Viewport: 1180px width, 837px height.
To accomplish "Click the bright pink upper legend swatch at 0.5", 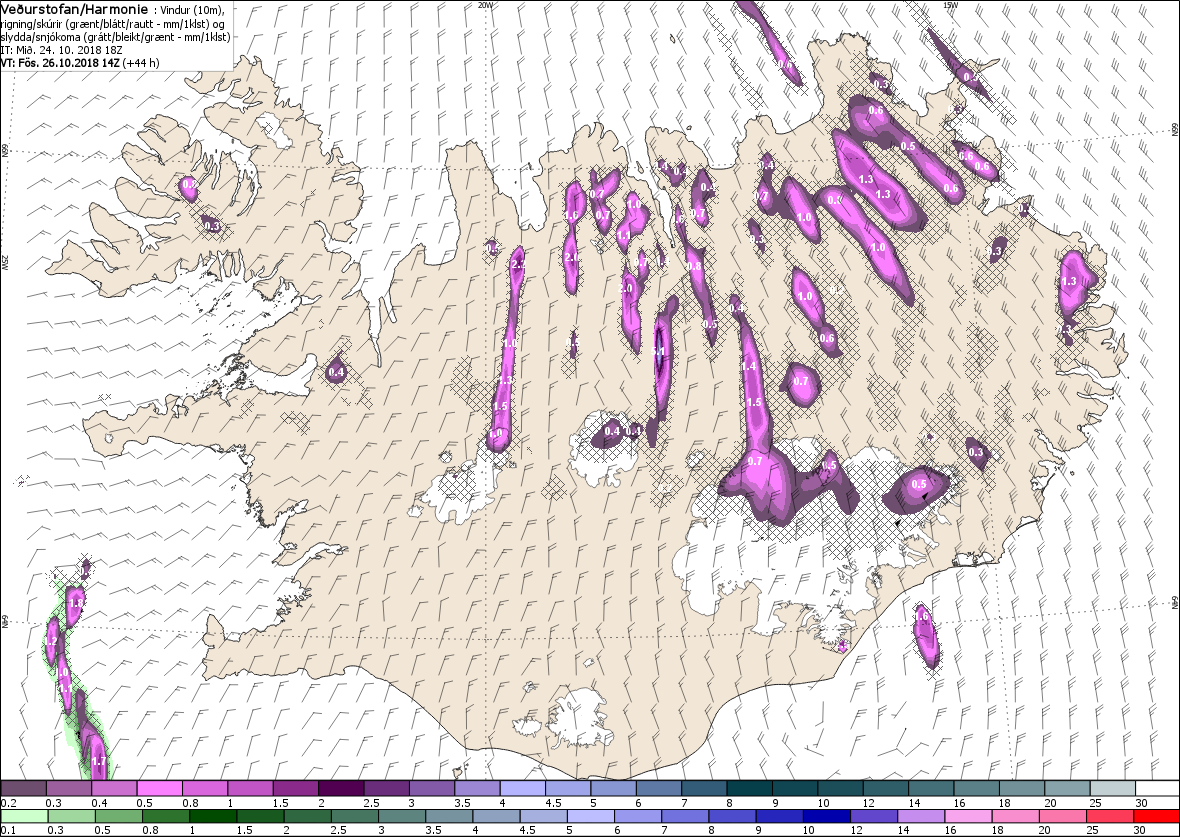I will point(160,788).
